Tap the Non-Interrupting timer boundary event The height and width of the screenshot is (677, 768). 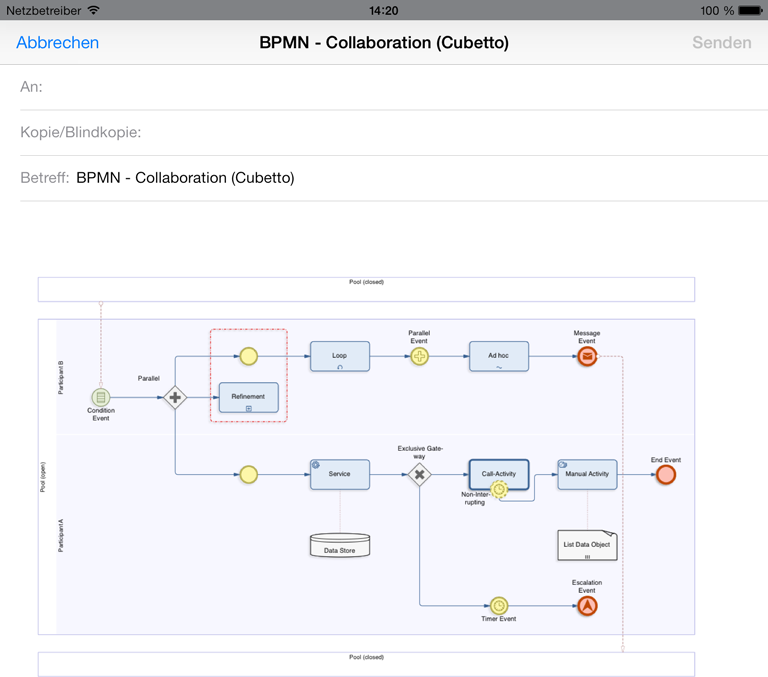[x=499, y=489]
